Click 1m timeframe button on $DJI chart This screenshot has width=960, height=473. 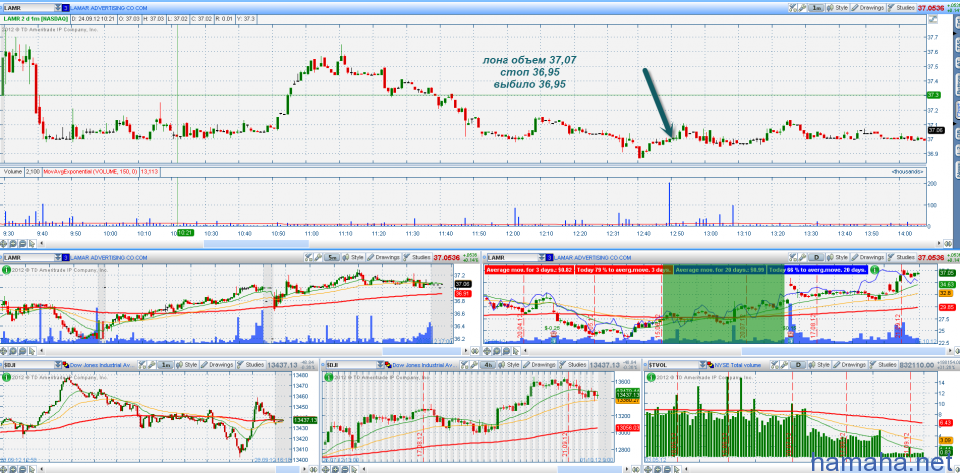[x=166, y=365]
